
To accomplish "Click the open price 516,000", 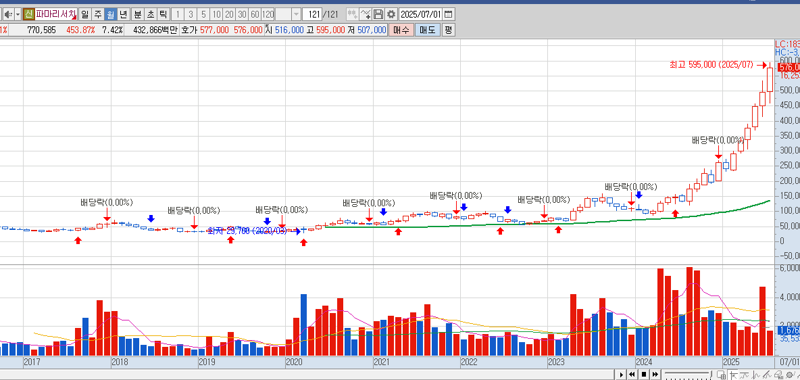I will pyautogui.click(x=290, y=30).
